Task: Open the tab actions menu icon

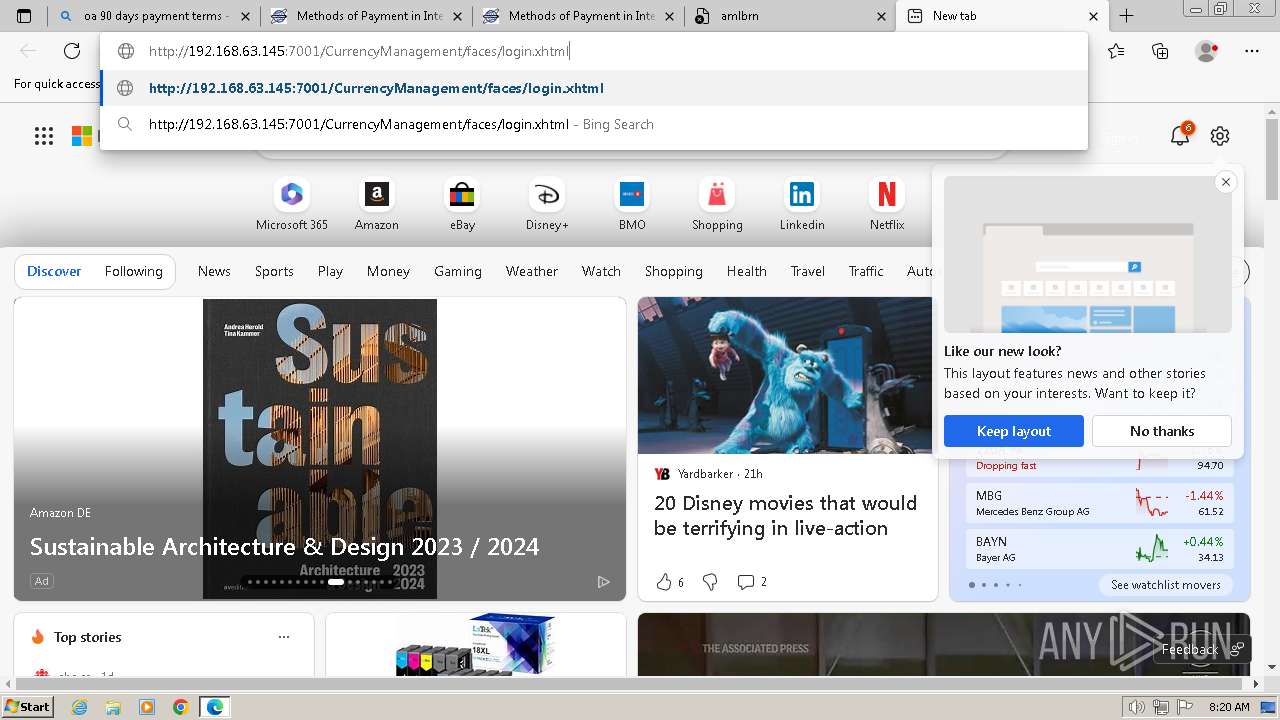Action: tap(24, 16)
